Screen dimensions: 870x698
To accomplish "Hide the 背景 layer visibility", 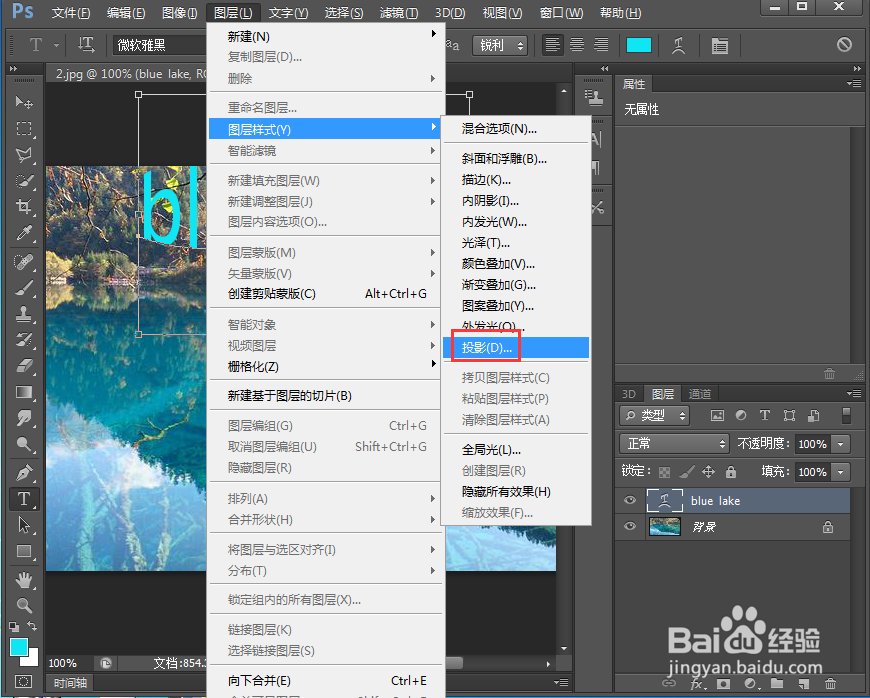I will point(630,526).
